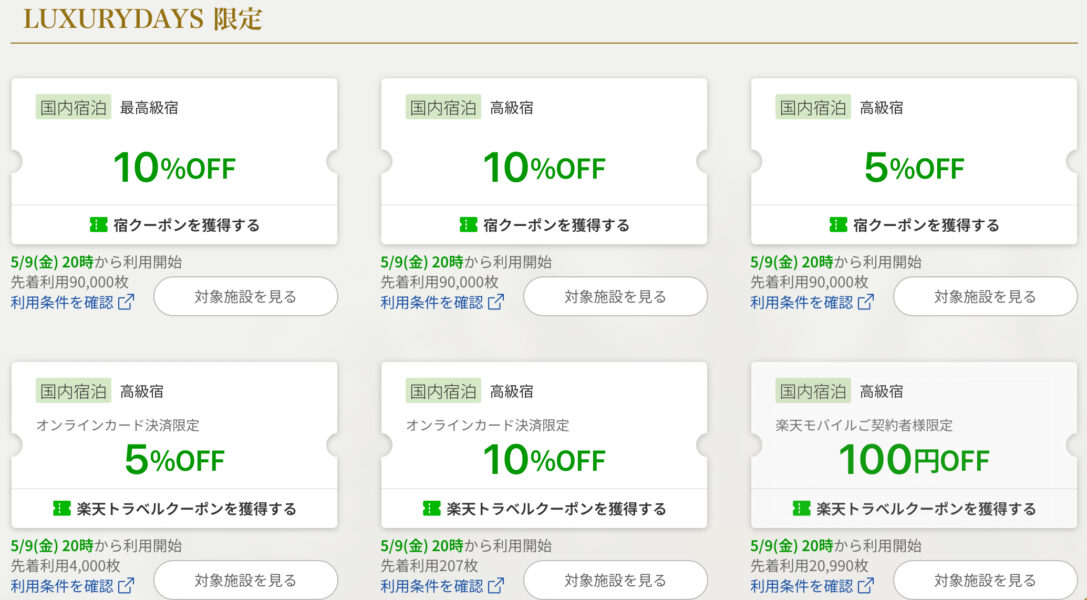This screenshot has width=1087, height=600.
Task: Get the 楽天モバイル 100円OFF coupon
Action: click(914, 509)
